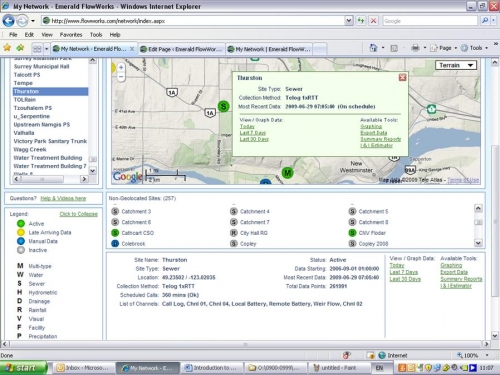Click Last 7 Days link in popup
Viewport: 500px width, 375px height.
(253, 133)
